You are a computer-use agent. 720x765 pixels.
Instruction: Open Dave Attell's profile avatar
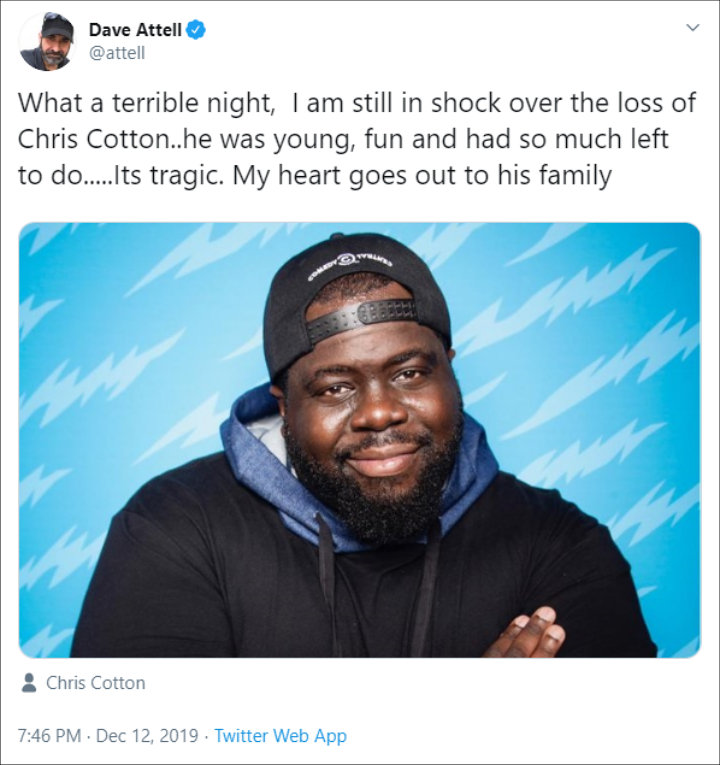click(46, 41)
